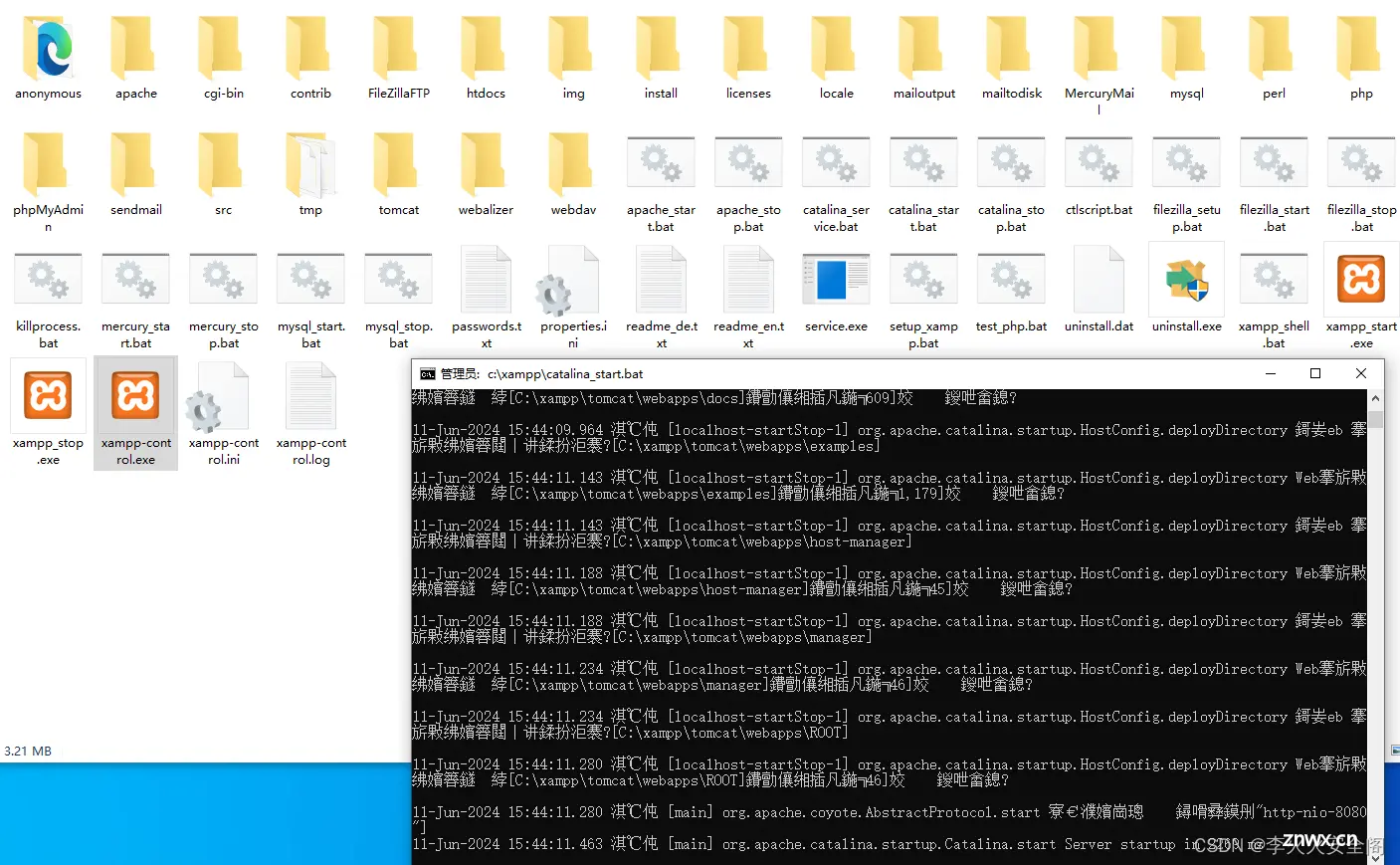
Task: Select xampp_start.exe icon
Action: 1361,280
